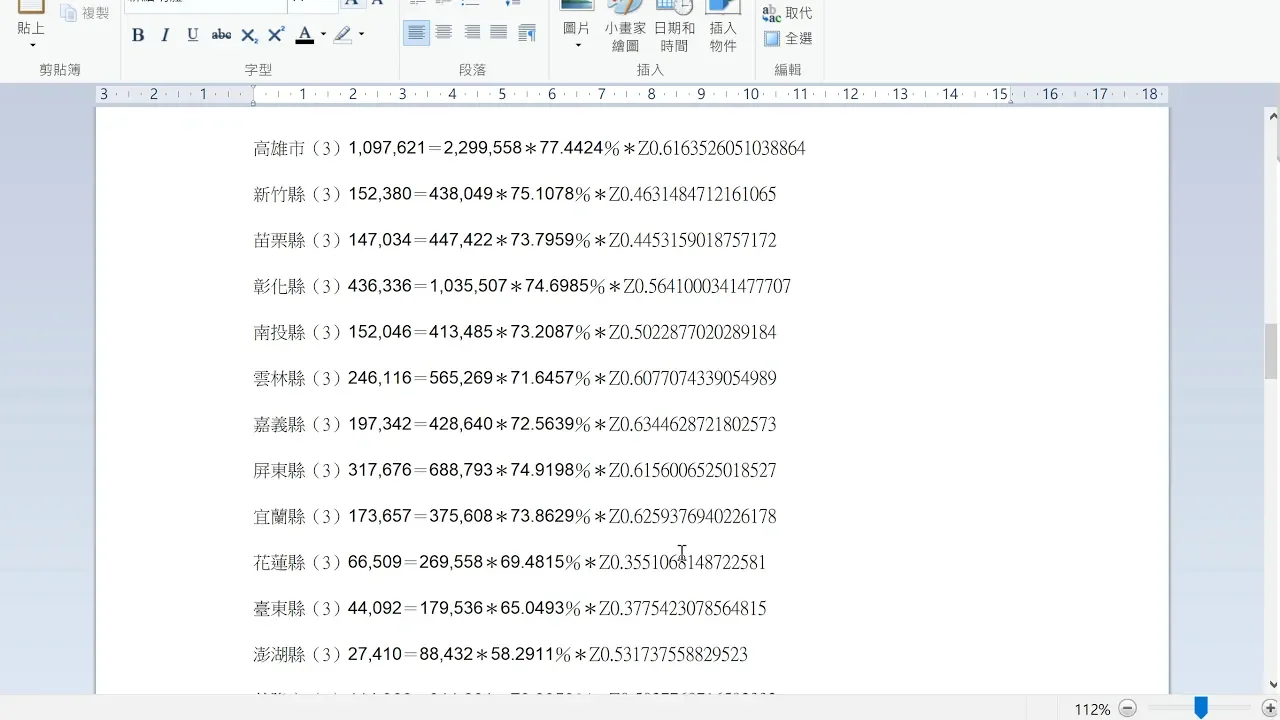Click the 全選 select all button
The height and width of the screenshot is (720, 1280).
pyautogui.click(x=788, y=39)
